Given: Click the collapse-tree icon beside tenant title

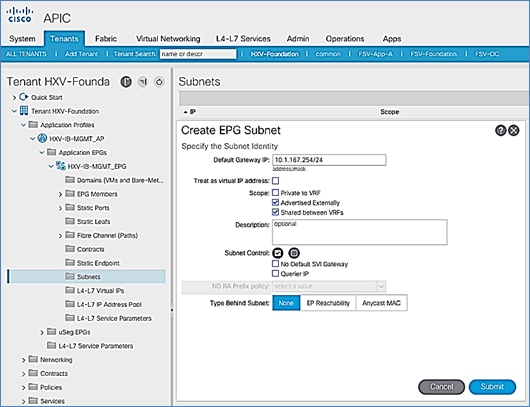Looking at the screenshot, I should (x=143, y=81).
